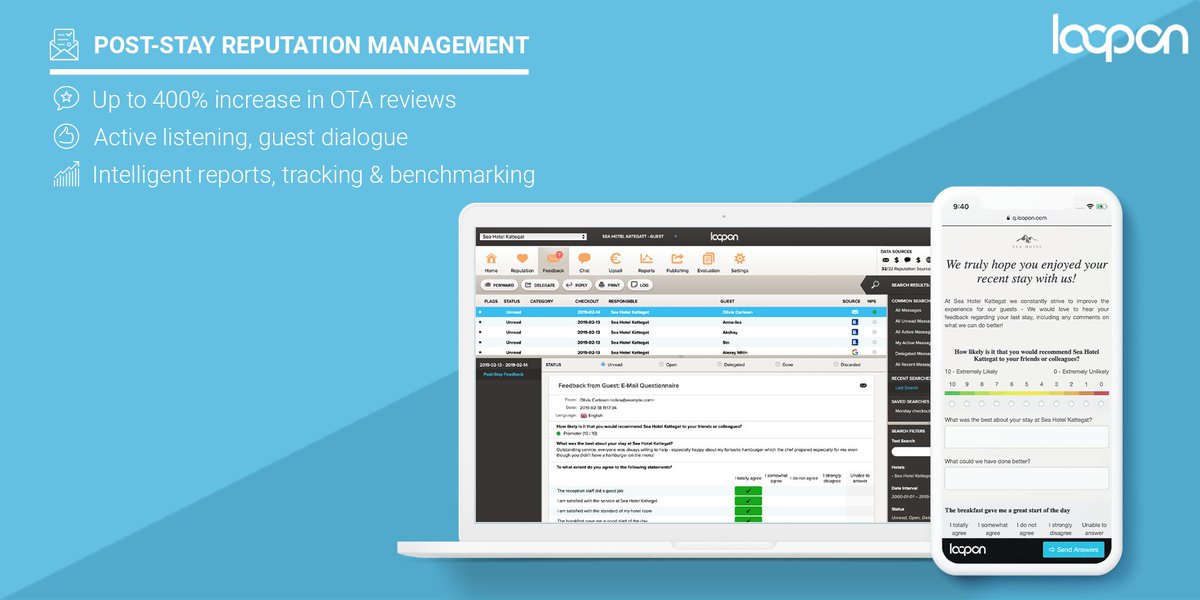Sort by the Responsible column header
1200x600 pixels.
click(x=623, y=300)
